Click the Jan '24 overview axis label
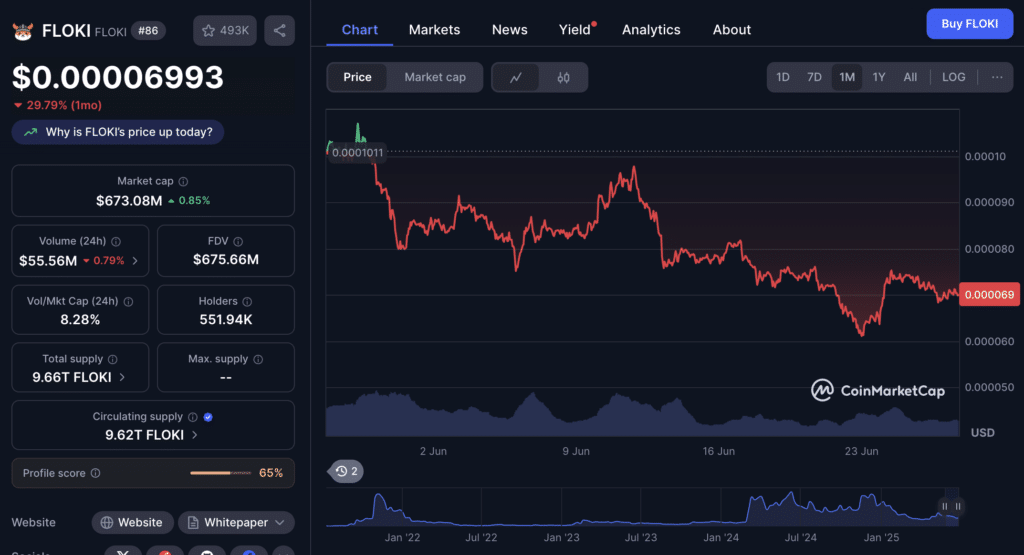Image resolution: width=1024 pixels, height=555 pixels. (x=721, y=537)
